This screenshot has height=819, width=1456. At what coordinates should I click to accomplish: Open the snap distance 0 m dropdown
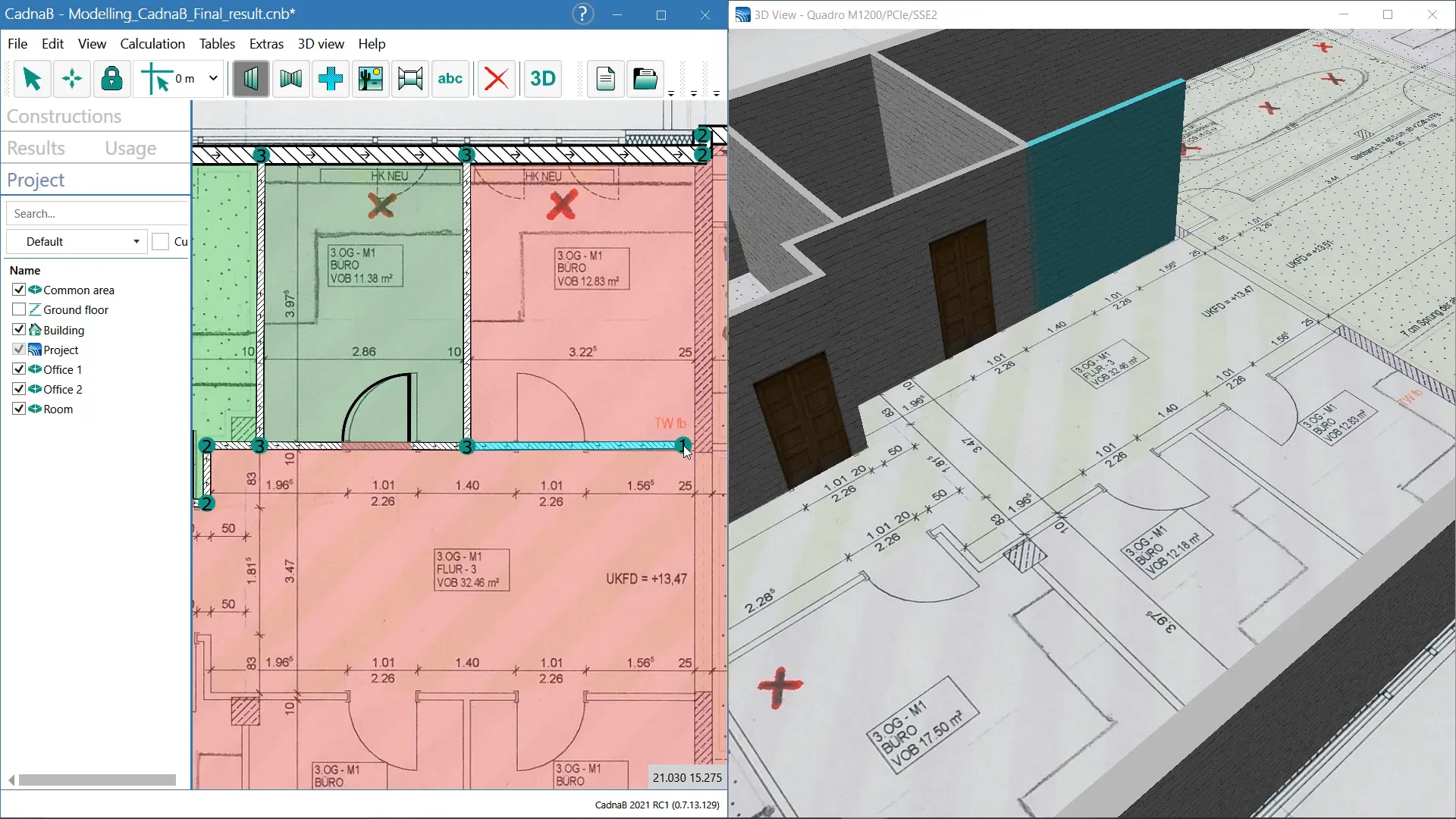(213, 78)
